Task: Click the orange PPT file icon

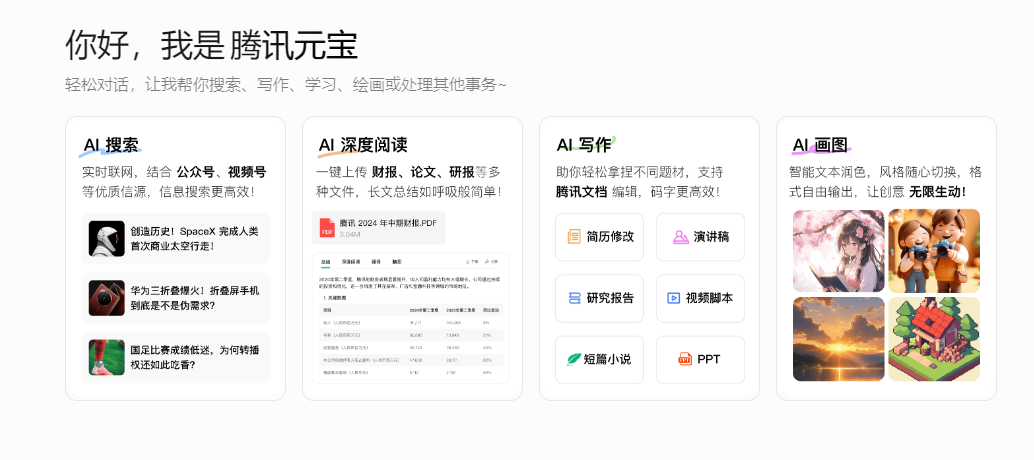Action: 685,359
